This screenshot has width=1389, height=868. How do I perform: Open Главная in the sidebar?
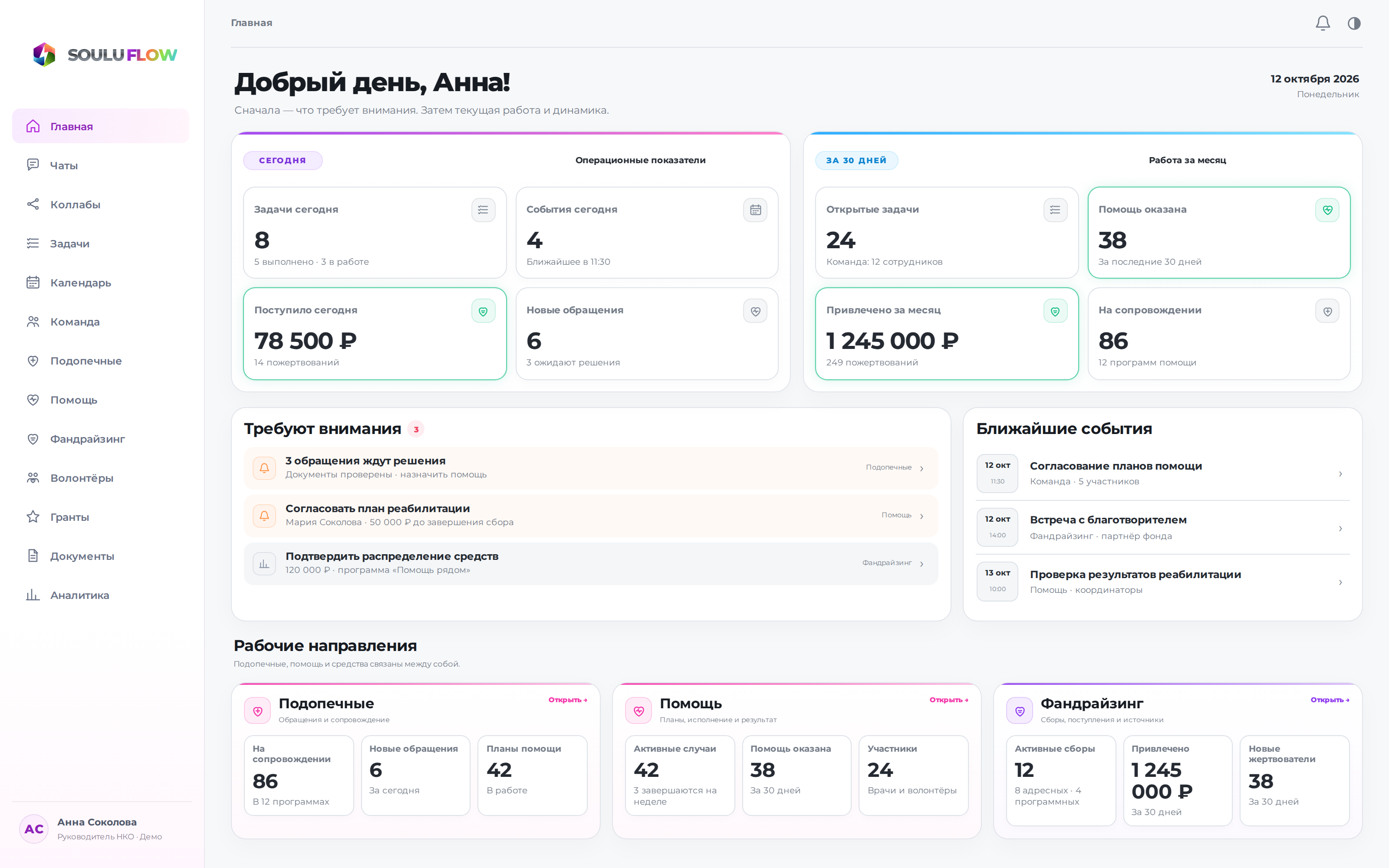pyautogui.click(x=100, y=126)
